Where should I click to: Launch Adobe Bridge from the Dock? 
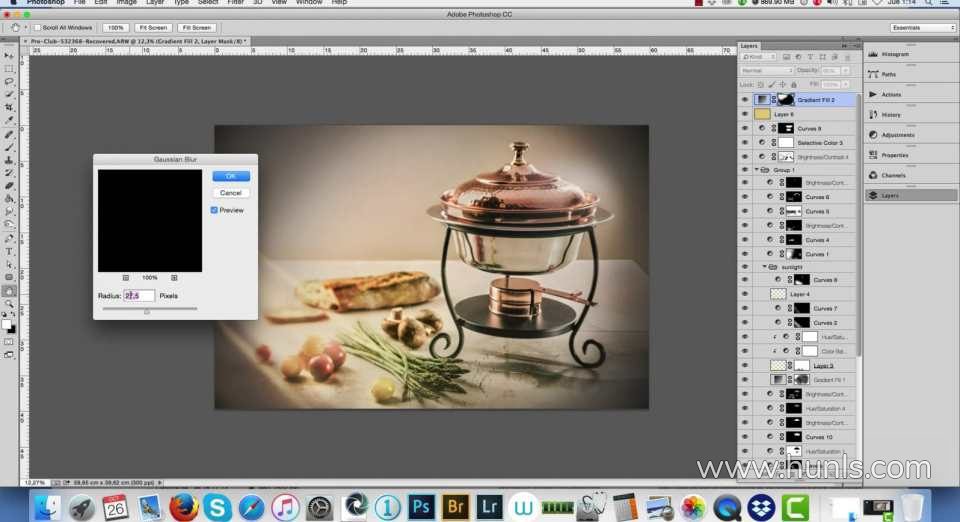[455, 506]
